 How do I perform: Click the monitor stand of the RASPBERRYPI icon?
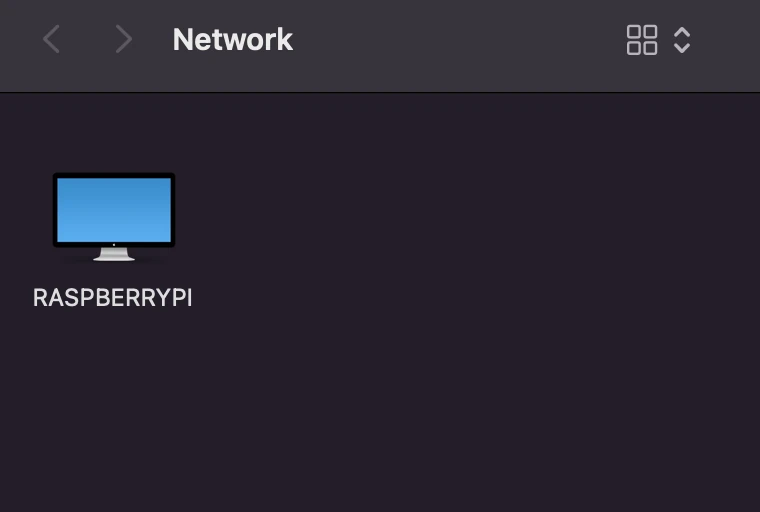click(x=114, y=255)
